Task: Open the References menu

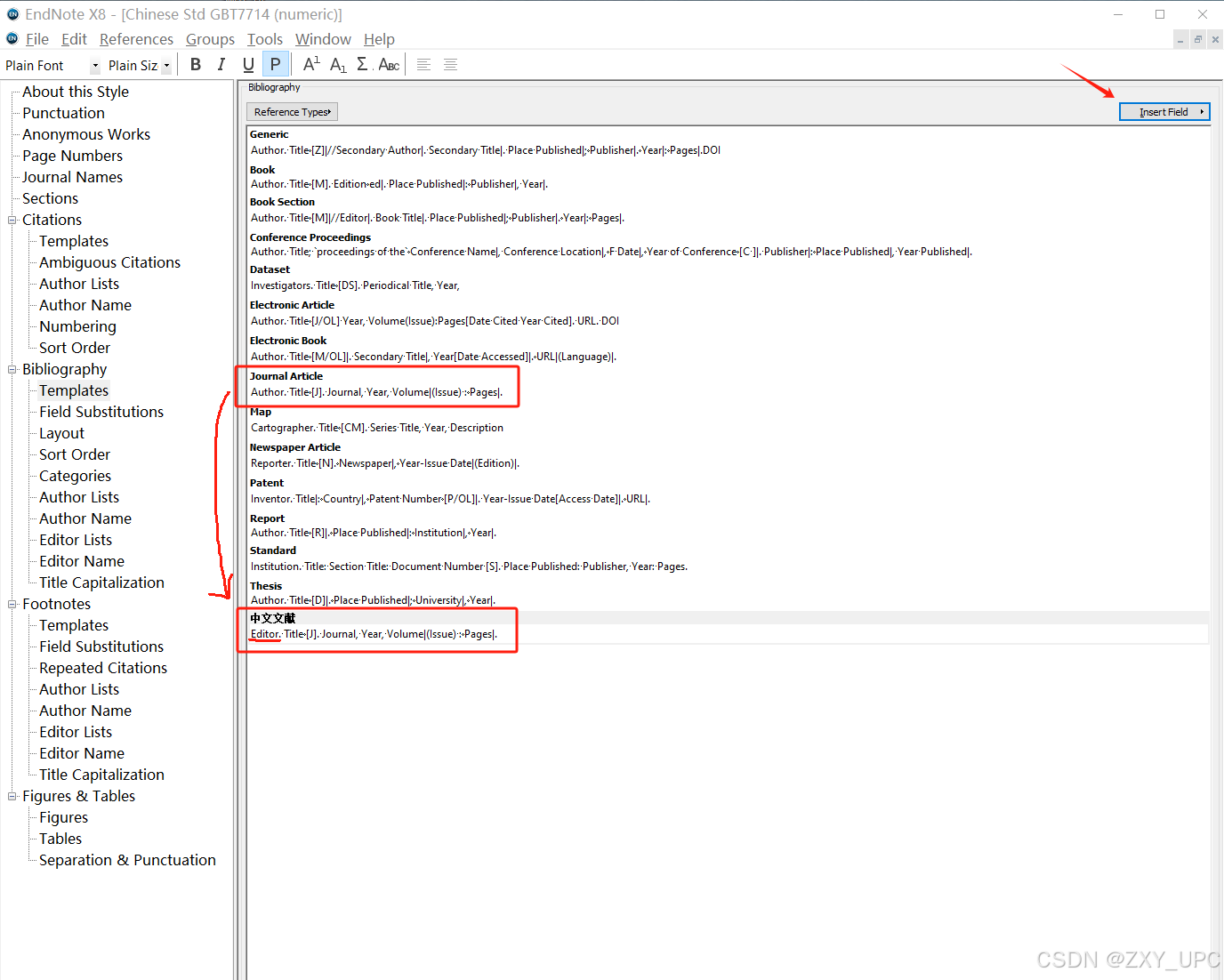Action: point(136,39)
